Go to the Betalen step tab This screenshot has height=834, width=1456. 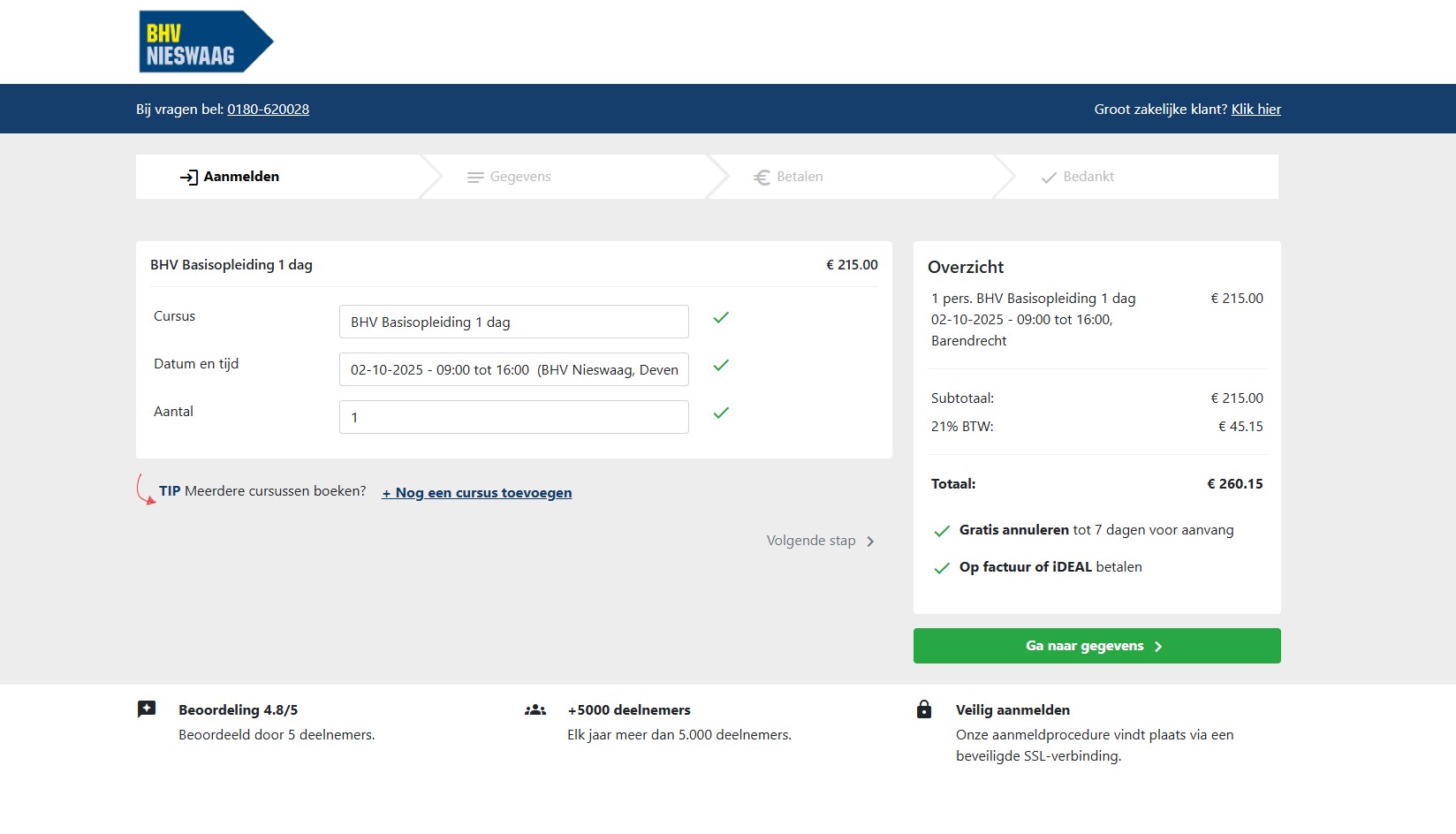(800, 177)
